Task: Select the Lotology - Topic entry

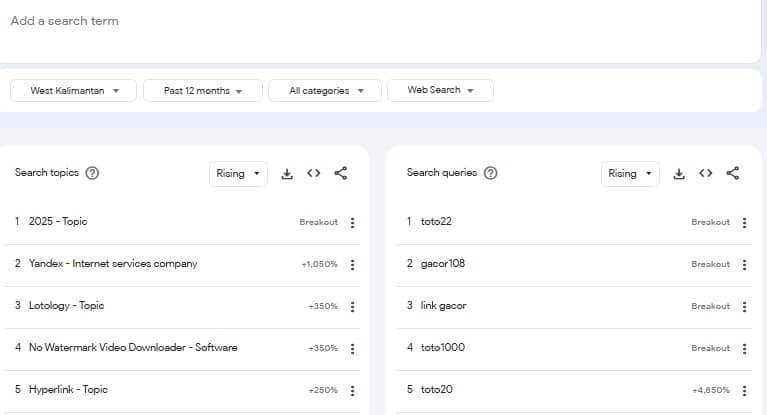Action: (x=67, y=305)
